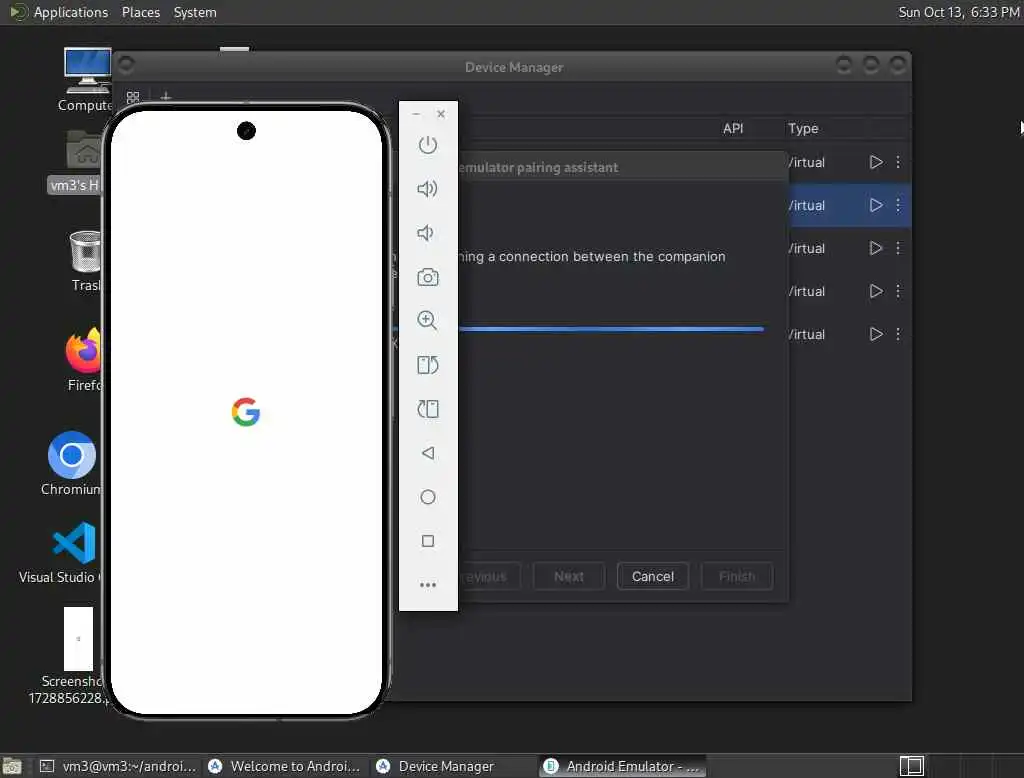Tap the emulator Overview square button
Viewport: 1024px width, 778px height.
428,541
